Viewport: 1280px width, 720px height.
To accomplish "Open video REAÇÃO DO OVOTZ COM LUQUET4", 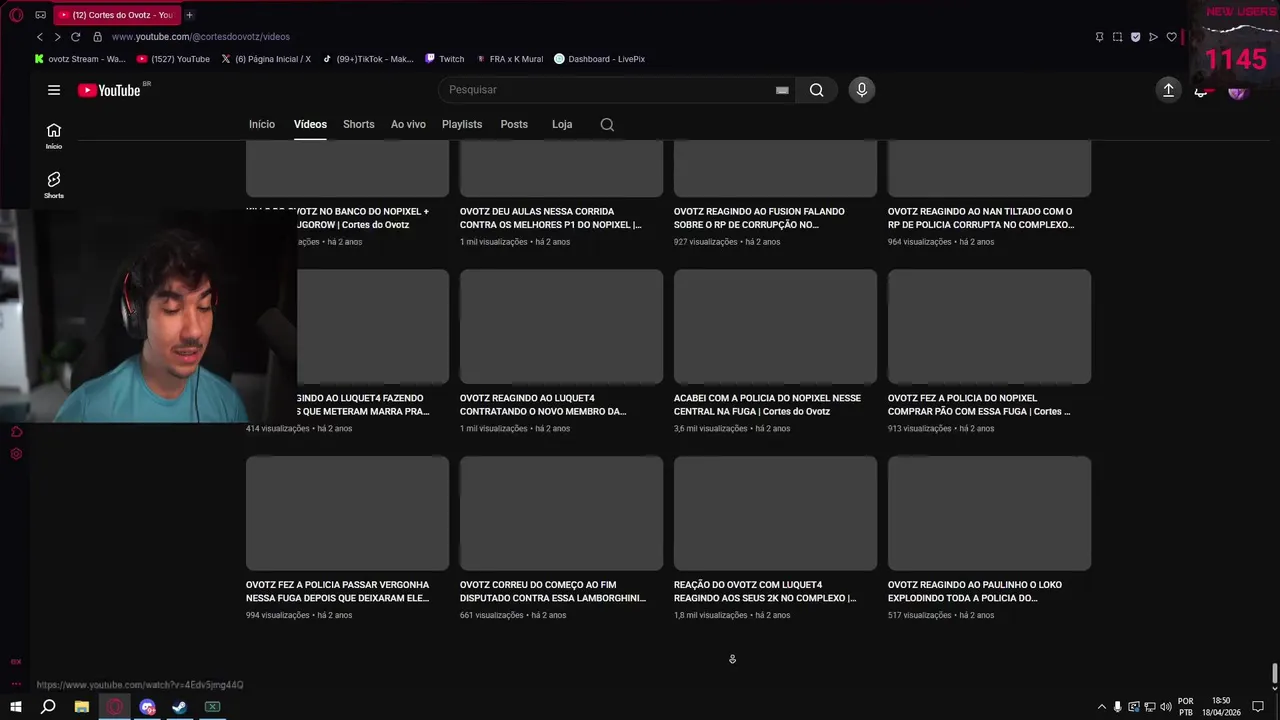I will (765, 591).
